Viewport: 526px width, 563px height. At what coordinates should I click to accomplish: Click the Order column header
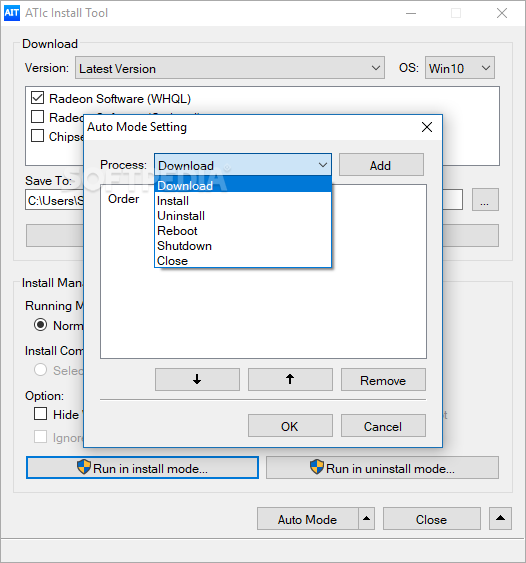pos(123,199)
